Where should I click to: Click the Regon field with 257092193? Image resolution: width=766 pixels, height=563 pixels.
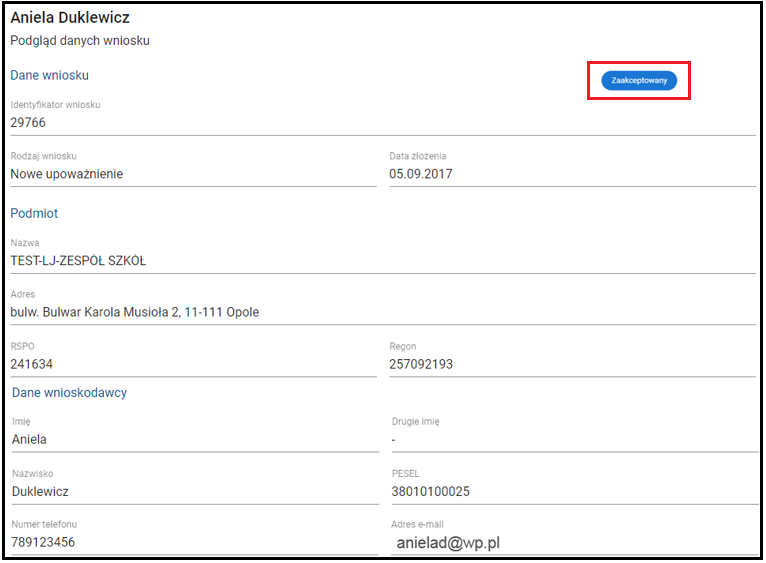[x=571, y=364]
